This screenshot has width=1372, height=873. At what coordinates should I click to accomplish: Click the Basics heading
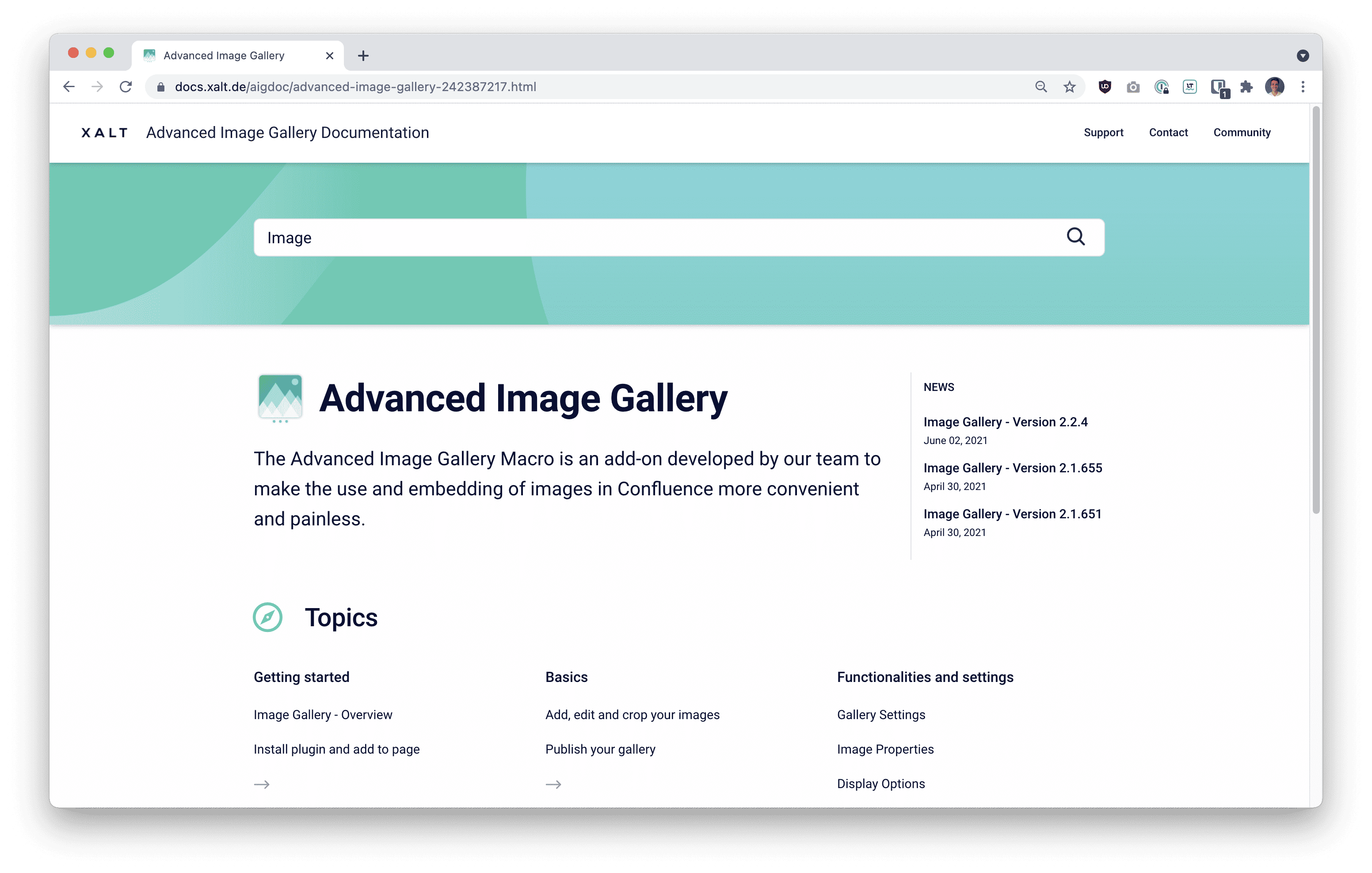point(566,677)
